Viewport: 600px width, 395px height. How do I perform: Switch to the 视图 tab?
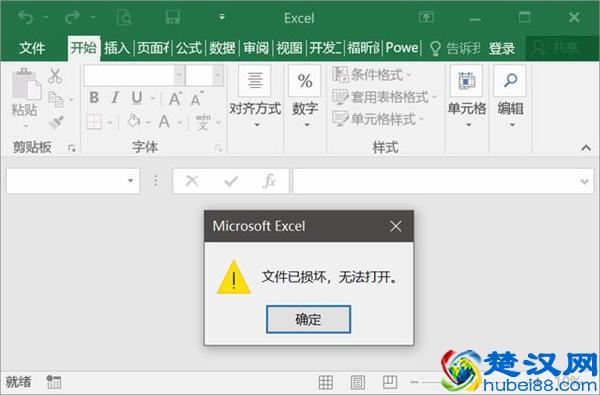coord(290,48)
